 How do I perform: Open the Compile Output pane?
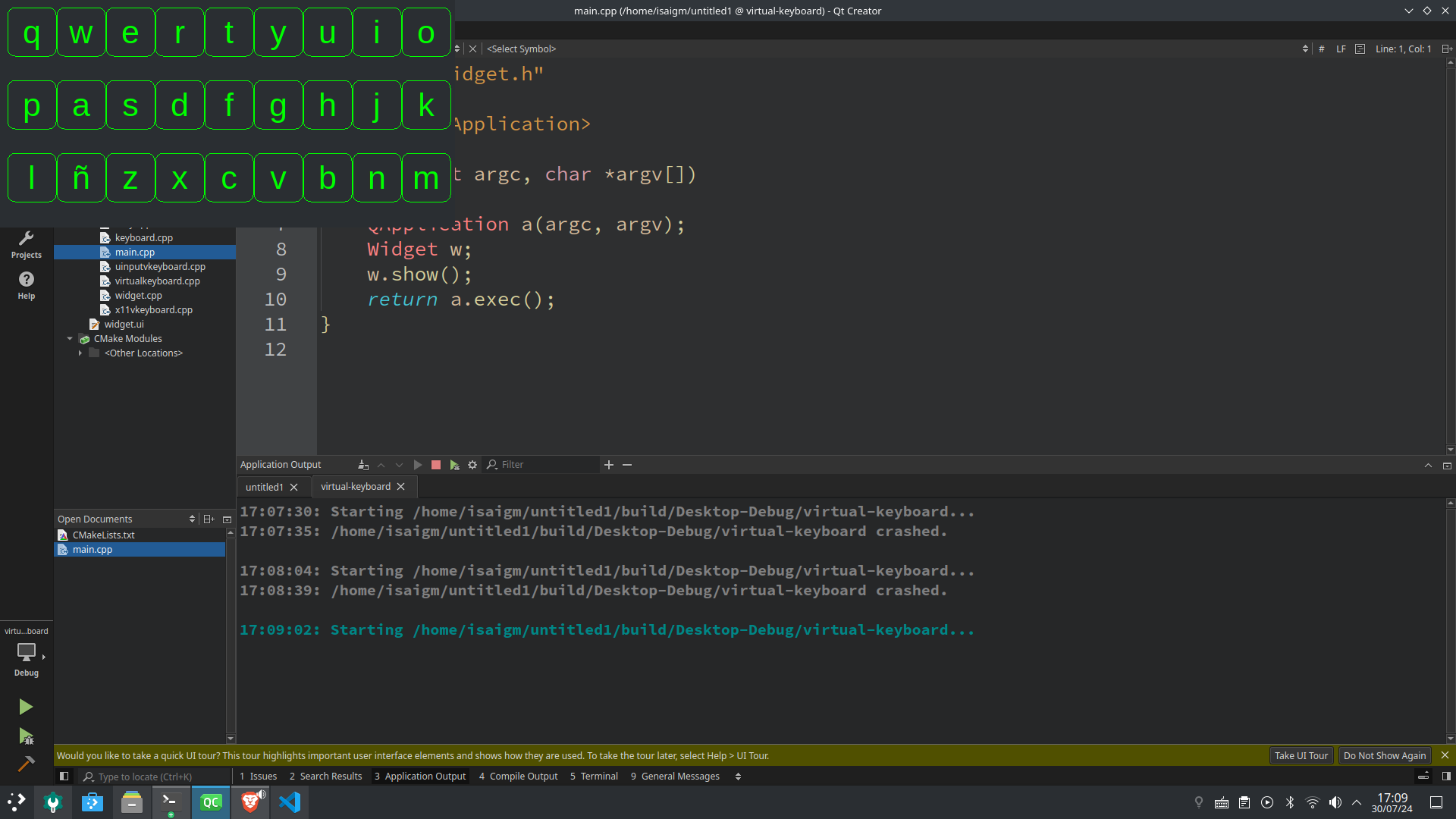click(x=518, y=776)
